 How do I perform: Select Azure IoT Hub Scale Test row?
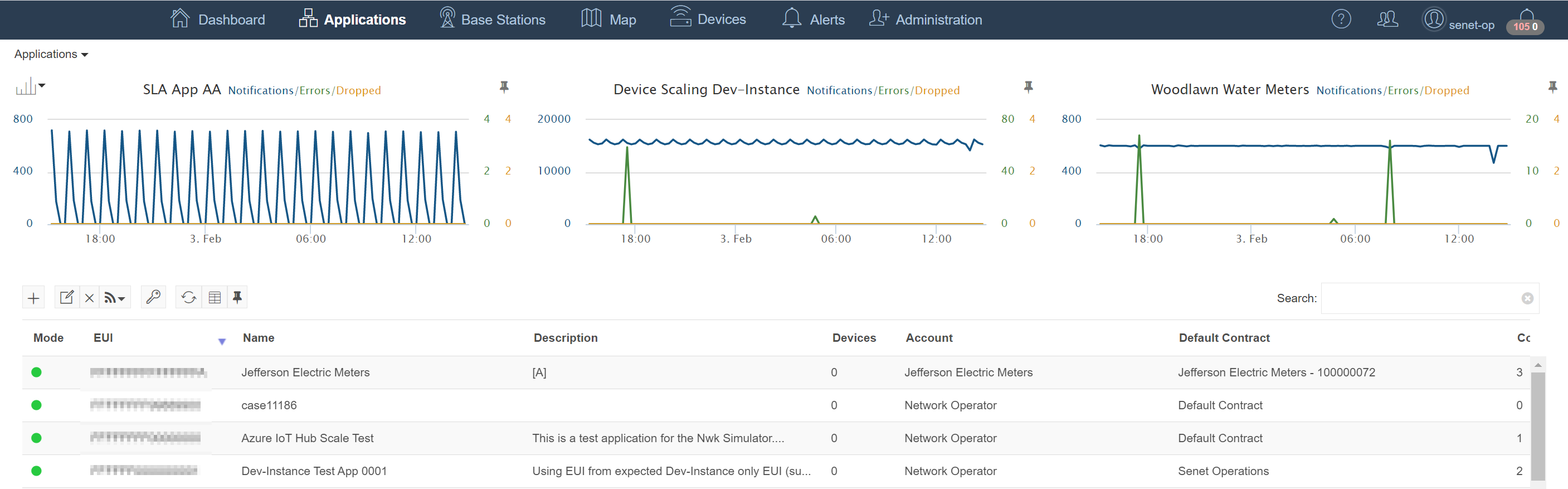tap(776, 438)
